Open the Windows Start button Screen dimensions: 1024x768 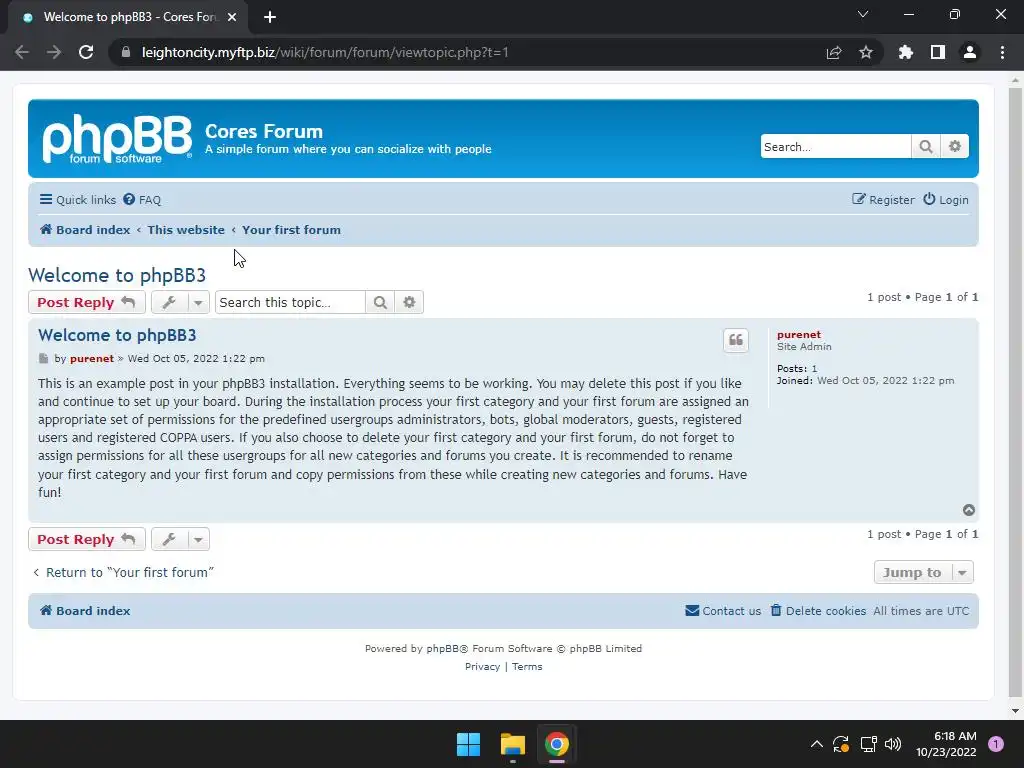point(468,744)
